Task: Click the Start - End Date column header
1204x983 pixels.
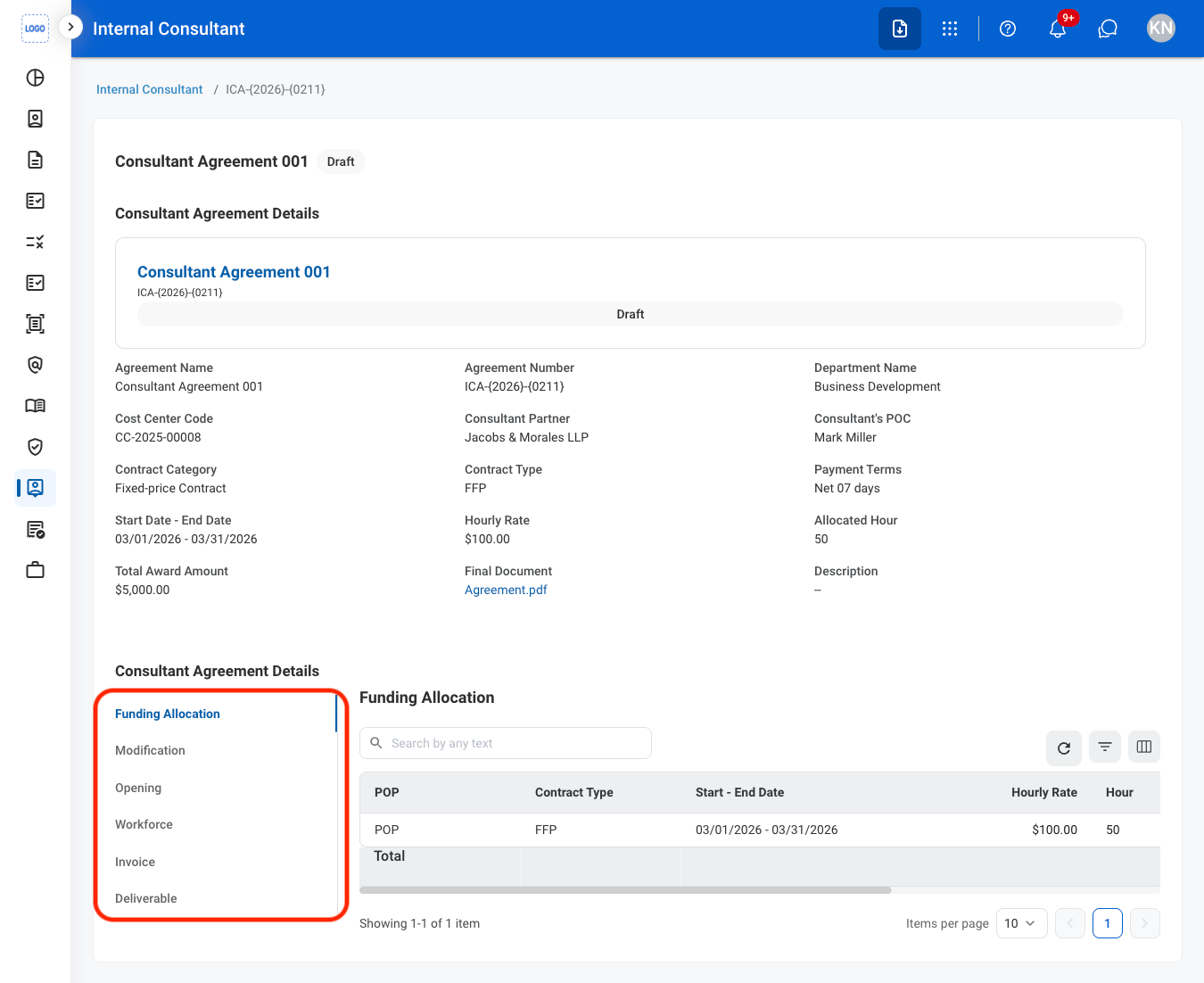Action: [740, 792]
